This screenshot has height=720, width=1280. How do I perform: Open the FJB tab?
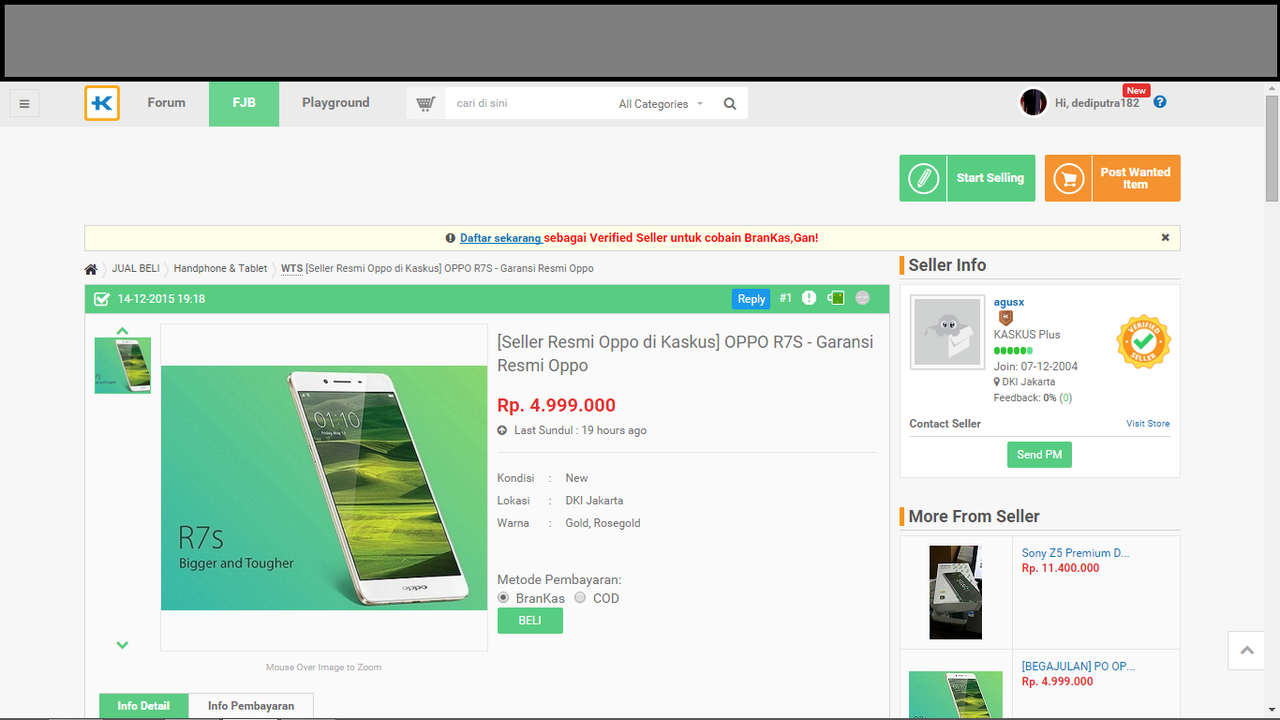244,103
